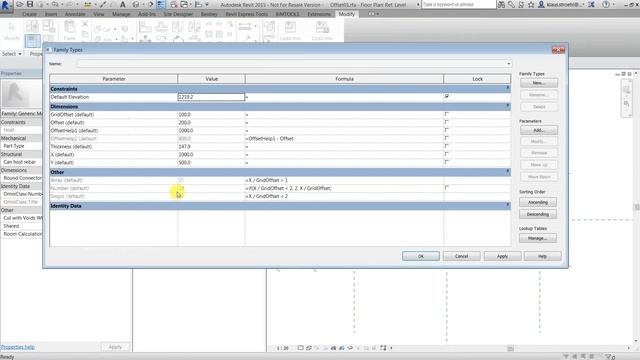Screen dimensions: 640x360
Task: Click the Subscription Center key icon
Action: (511, 4)
